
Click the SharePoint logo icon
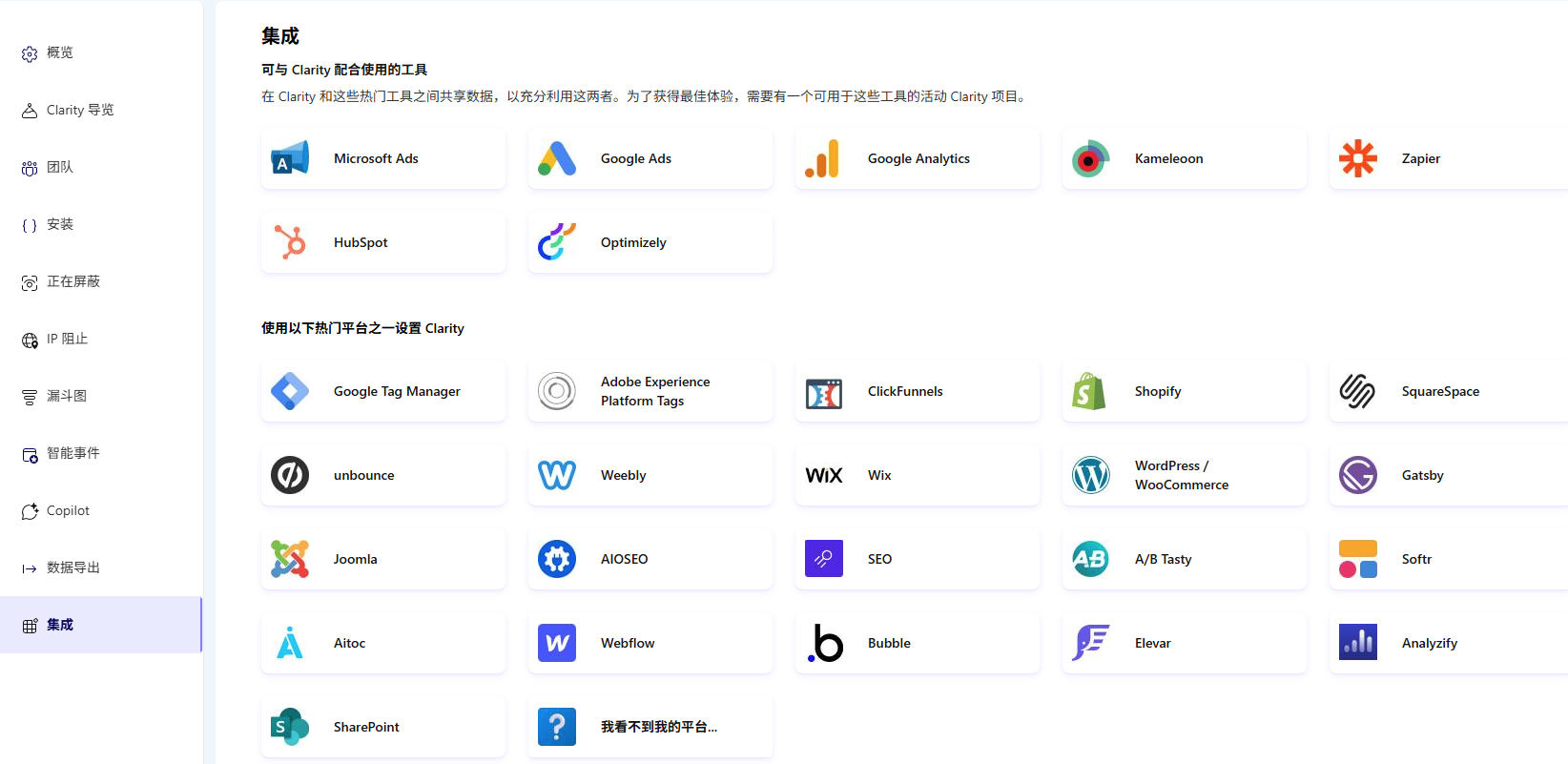290,727
